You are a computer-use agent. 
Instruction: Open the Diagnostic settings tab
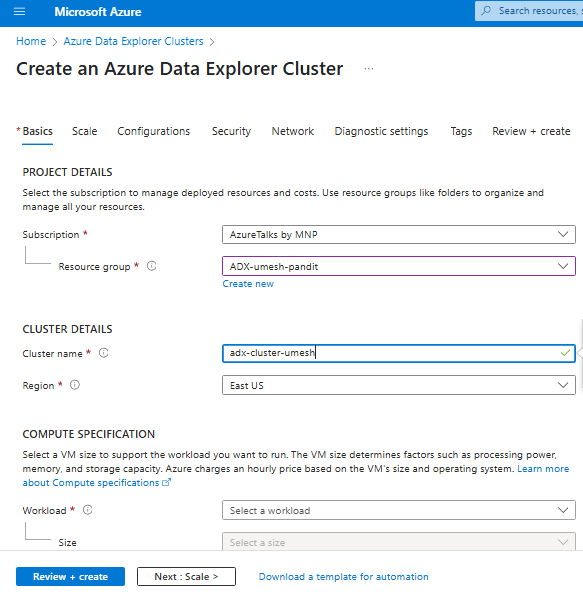pyautogui.click(x=381, y=131)
